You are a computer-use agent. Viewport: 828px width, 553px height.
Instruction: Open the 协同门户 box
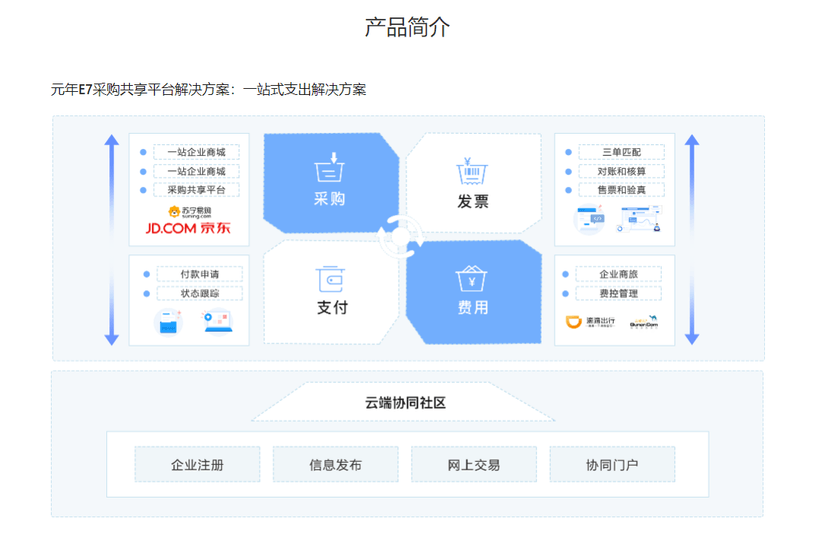pos(612,465)
